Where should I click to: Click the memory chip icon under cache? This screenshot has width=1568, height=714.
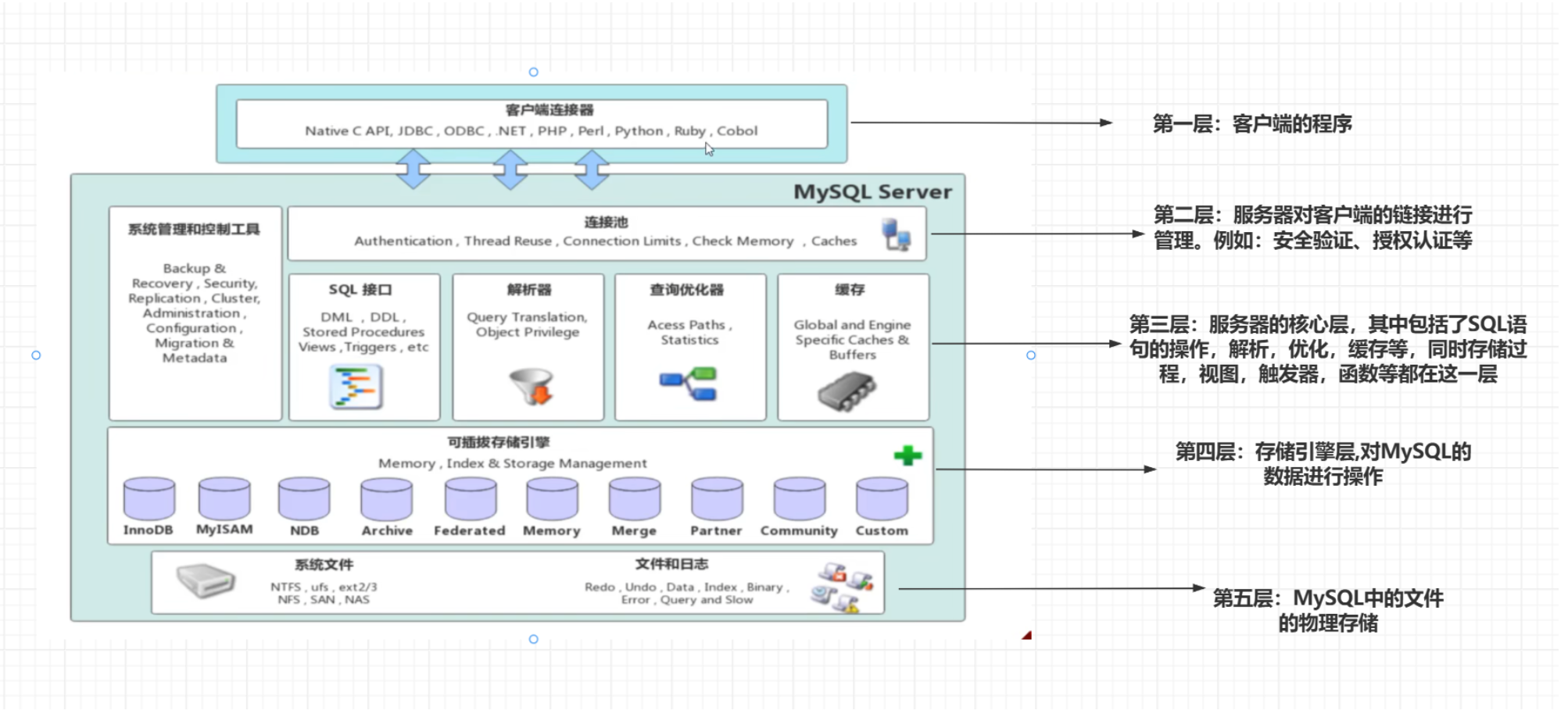click(847, 391)
